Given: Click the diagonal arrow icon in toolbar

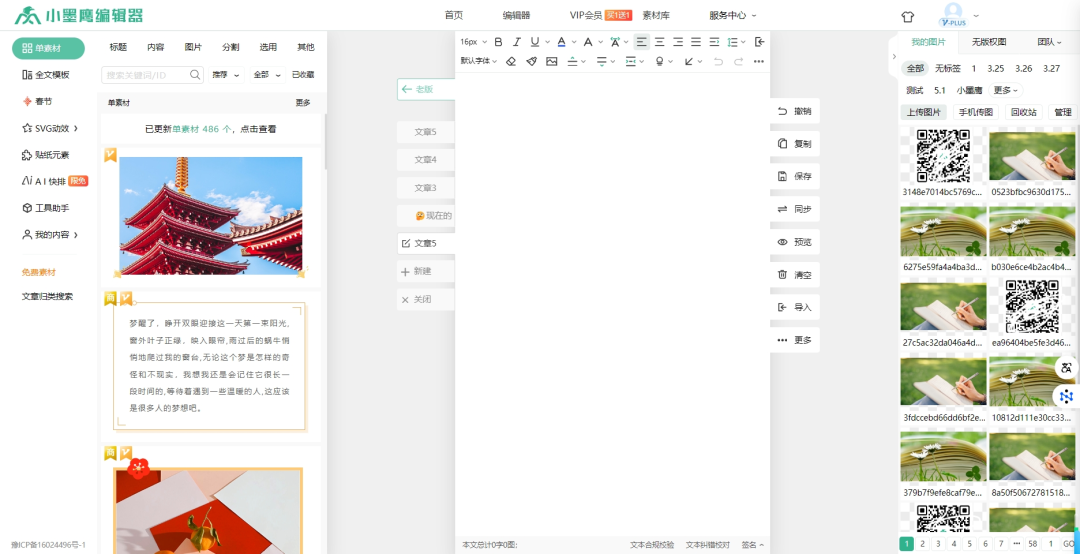Looking at the screenshot, I should (689, 61).
